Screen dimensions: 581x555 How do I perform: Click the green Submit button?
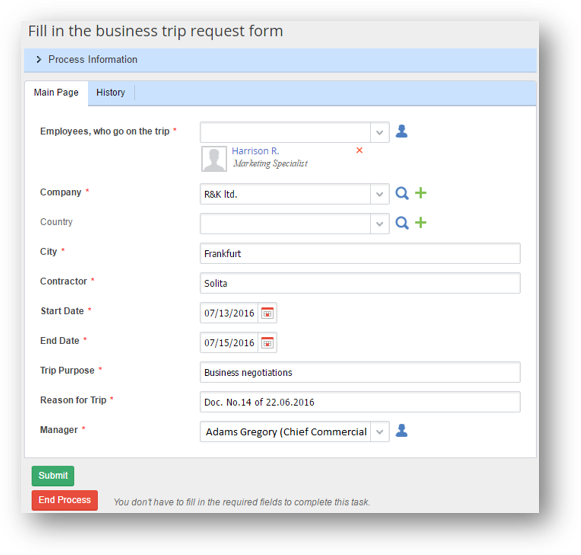point(53,476)
